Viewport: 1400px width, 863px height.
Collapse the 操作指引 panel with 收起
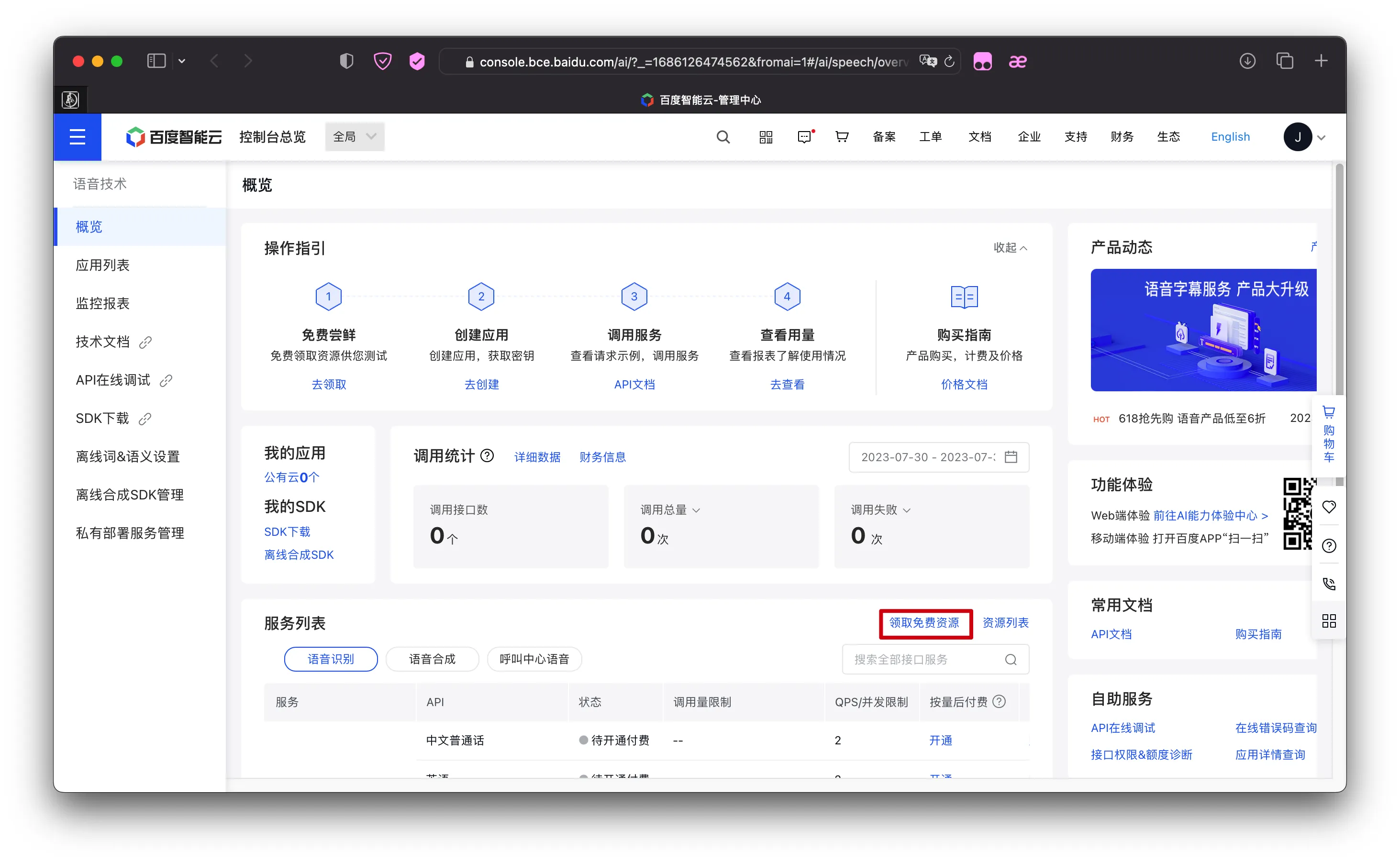[x=1010, y=248]
